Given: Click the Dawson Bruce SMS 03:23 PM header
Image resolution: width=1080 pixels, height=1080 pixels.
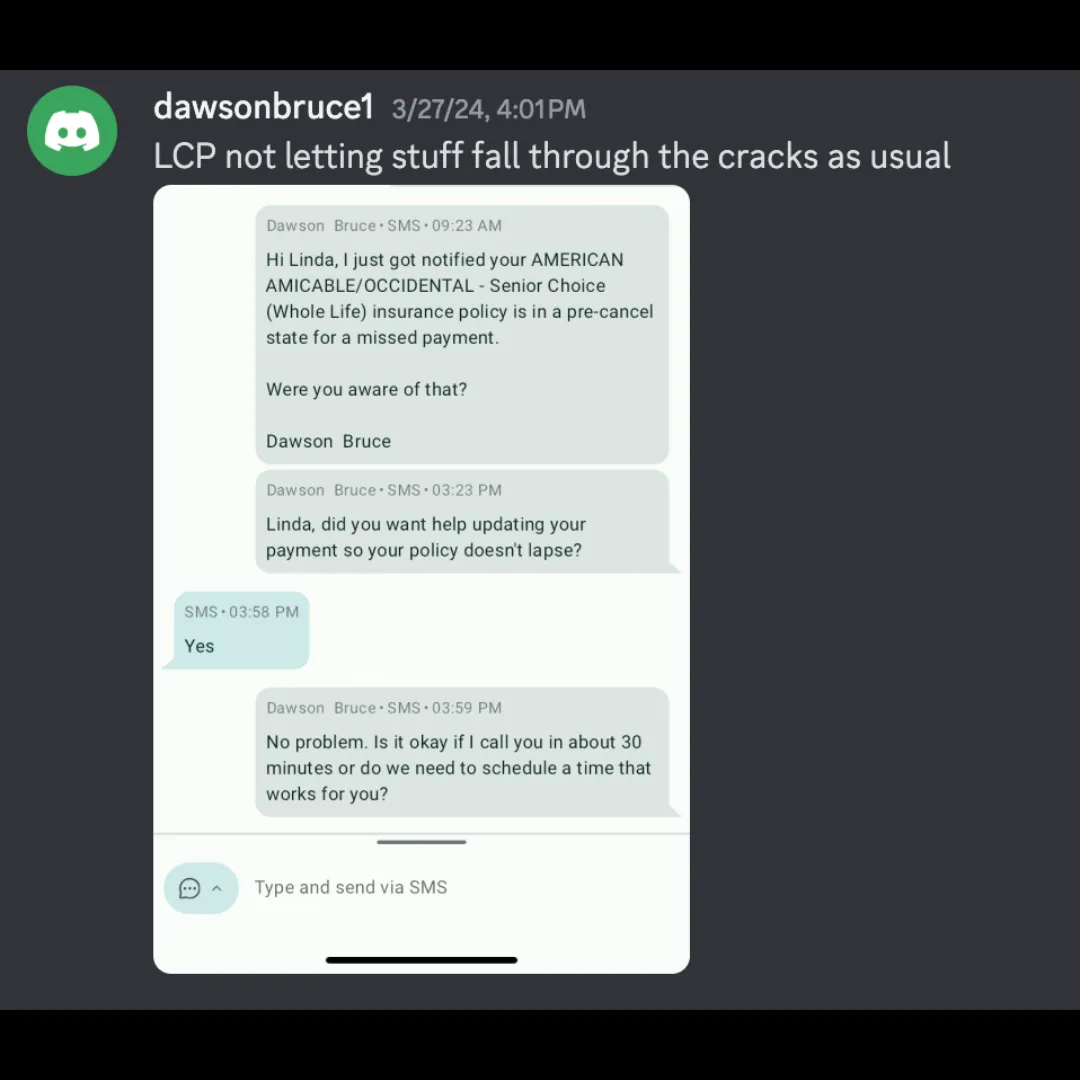Looking at the screenshot, I should click(x=384, y=490).
